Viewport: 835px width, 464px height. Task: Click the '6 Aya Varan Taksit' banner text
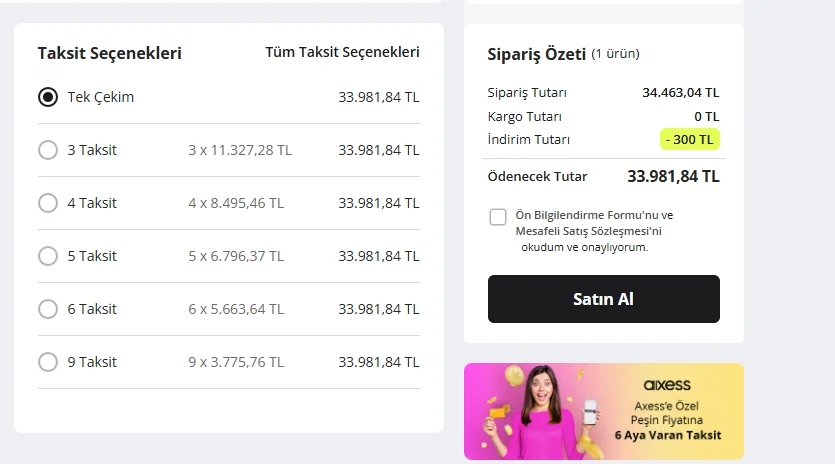(x=667, y=435)
